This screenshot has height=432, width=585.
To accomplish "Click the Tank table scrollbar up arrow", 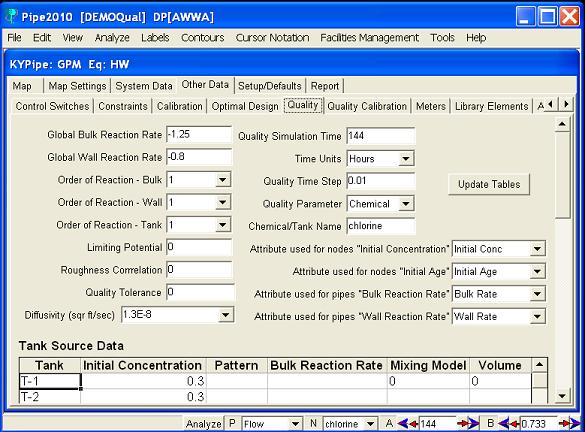I will [x=539, y=364].
